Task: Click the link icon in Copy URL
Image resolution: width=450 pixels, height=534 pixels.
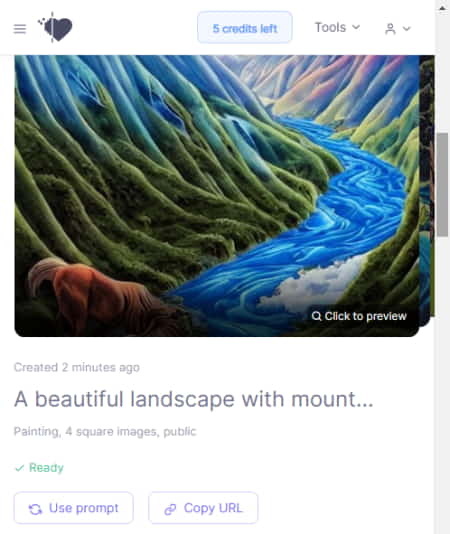Action: click(170, 509)
